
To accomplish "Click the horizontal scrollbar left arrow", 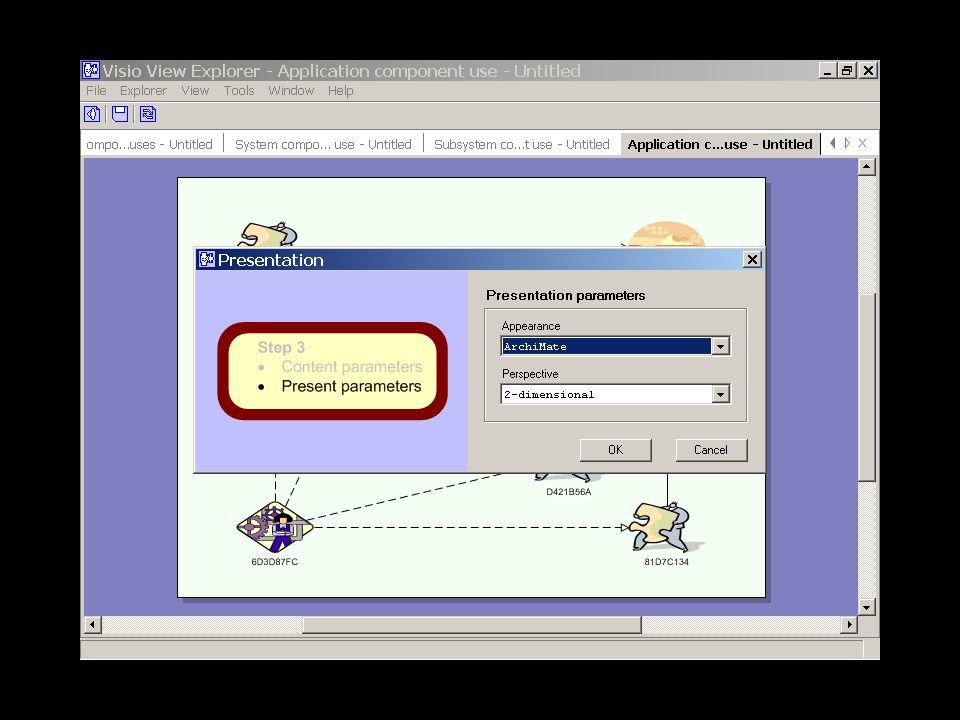I will click(92, 625).
